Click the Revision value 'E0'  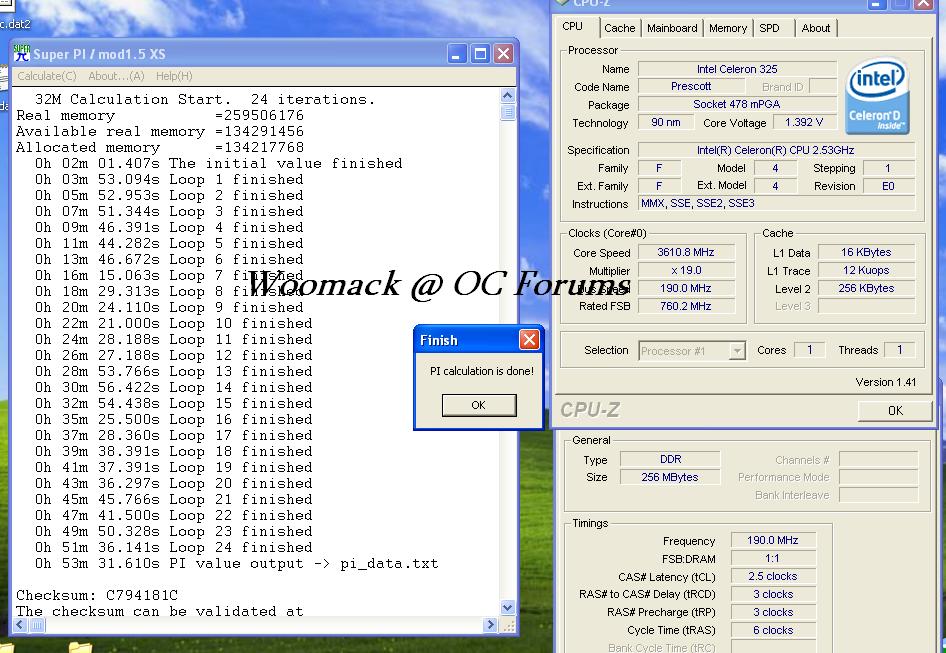point(889,186)
